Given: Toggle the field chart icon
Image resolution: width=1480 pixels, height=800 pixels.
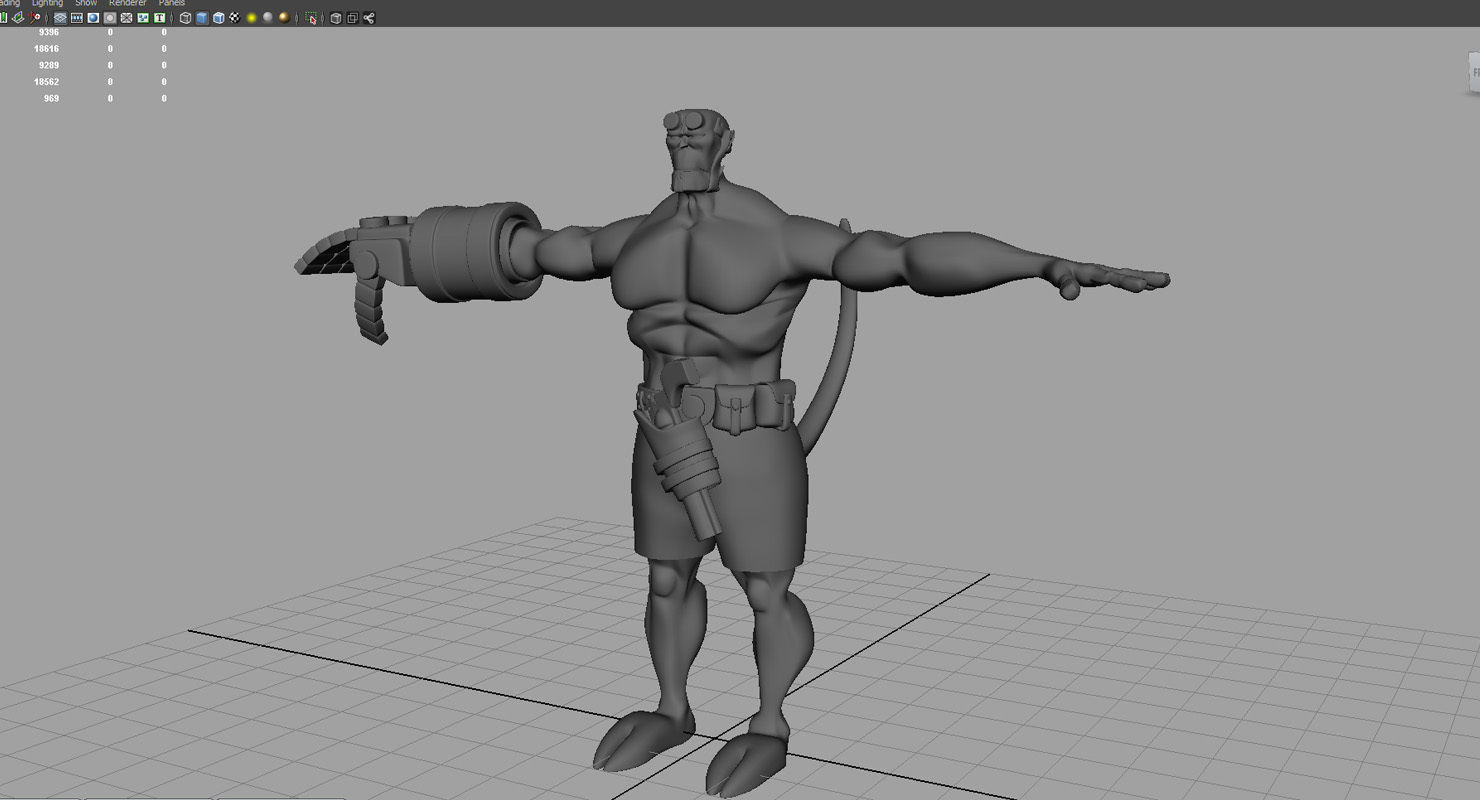Looking at the screenshot, I should click(x=126, y=18).
